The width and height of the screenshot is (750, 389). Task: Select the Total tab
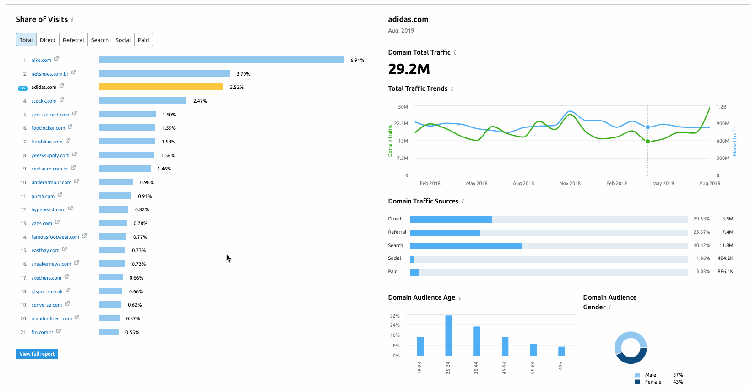26,40
